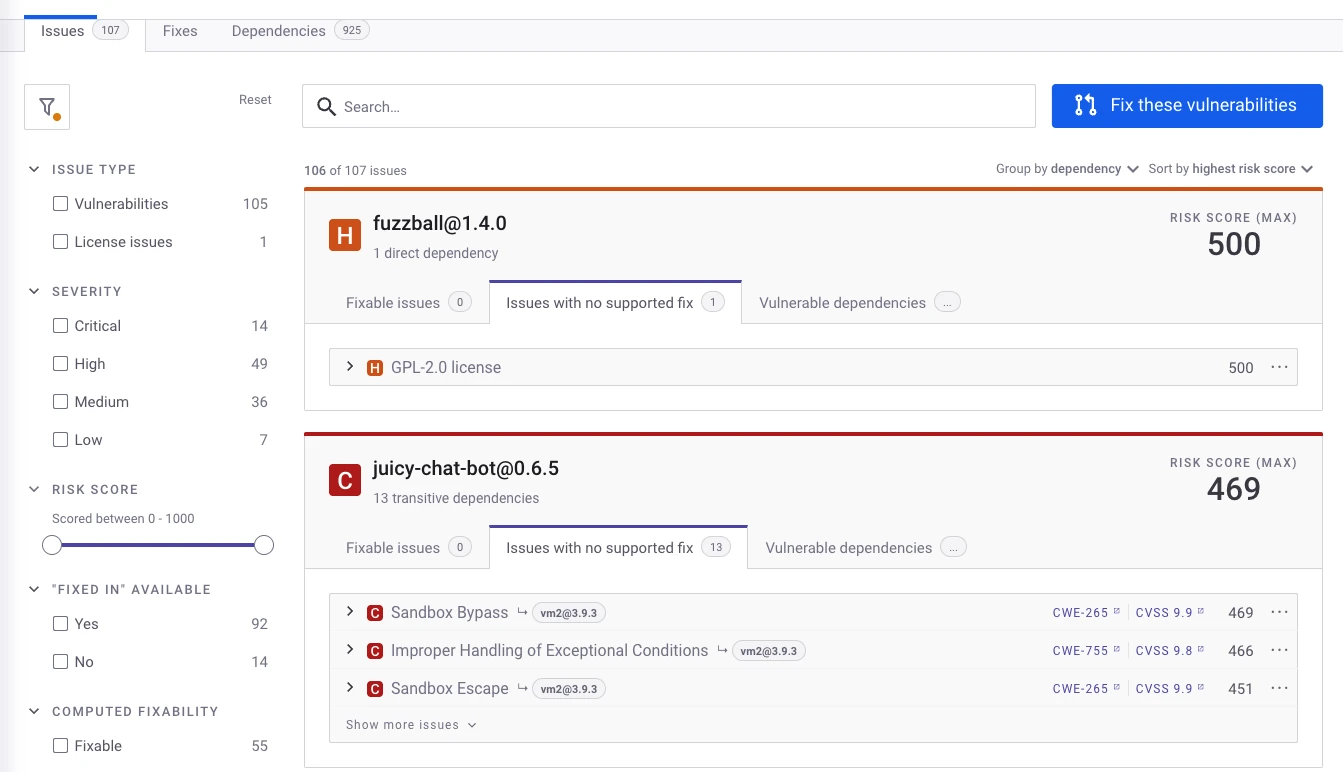This screenshot has height=772, width=1343.
Task: Click the search magnifier icon
Action: click(x=326, y=107)
